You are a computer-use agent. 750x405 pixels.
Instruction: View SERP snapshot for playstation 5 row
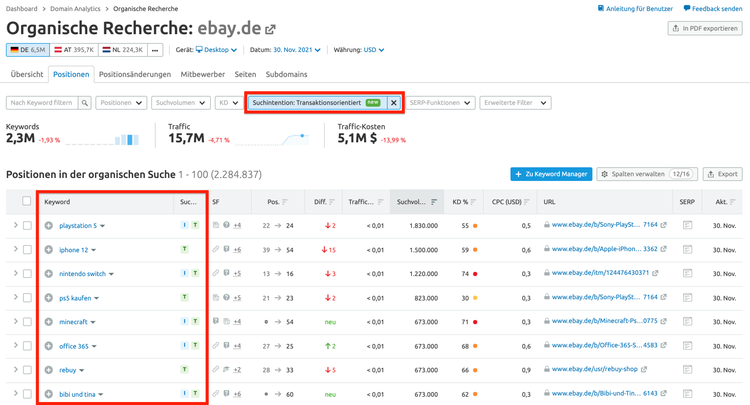687,225
